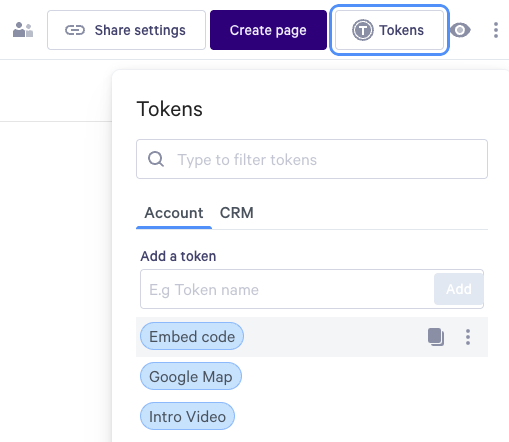Select the Embed code token chip
This screenshot has height=442, width=509.
(x=192, y=336)
